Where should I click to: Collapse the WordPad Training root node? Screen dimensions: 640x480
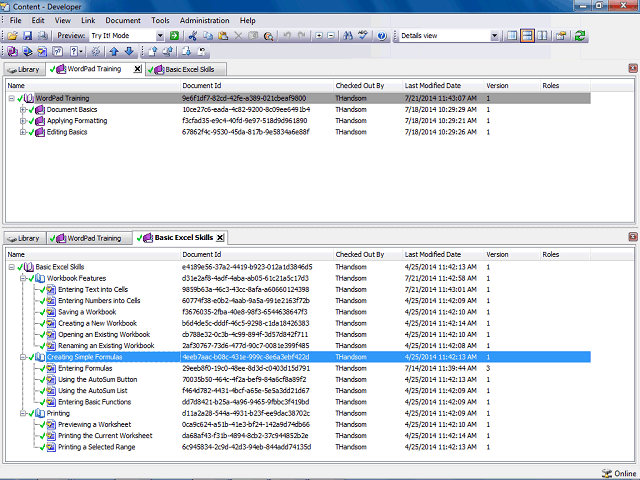click(x=11, y=98)
